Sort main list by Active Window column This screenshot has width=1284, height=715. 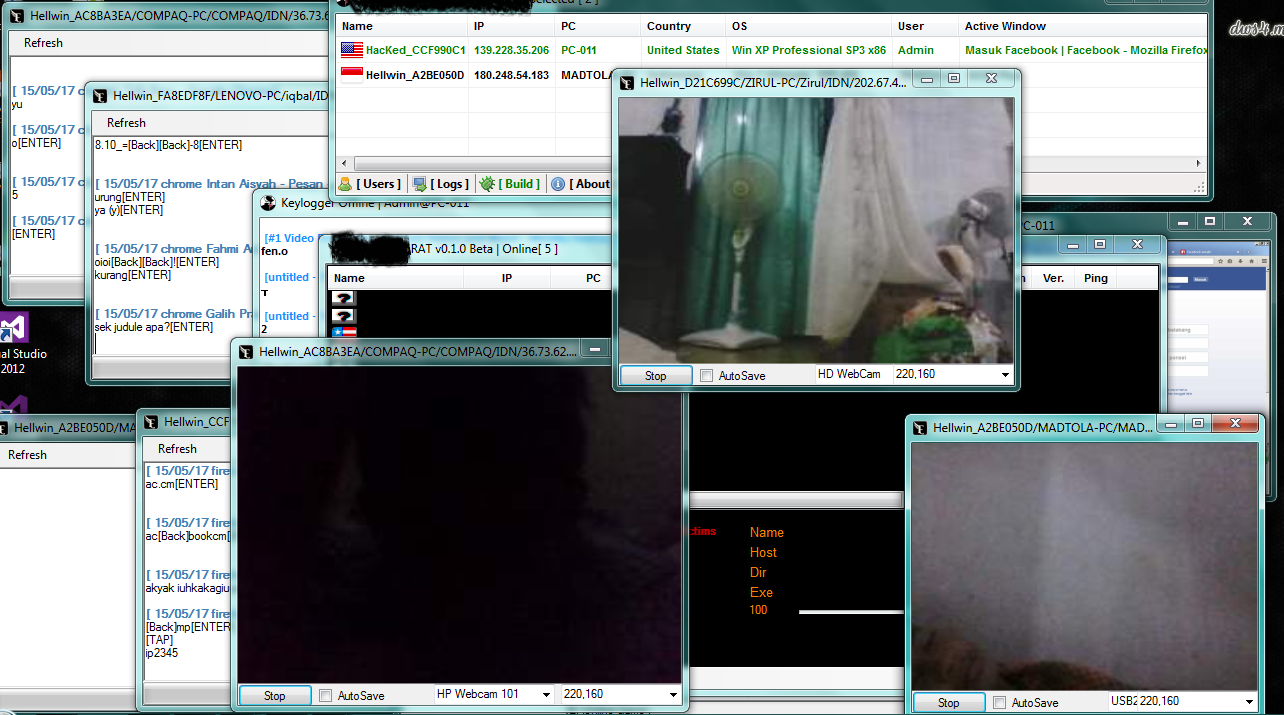tap(1084, 26)
